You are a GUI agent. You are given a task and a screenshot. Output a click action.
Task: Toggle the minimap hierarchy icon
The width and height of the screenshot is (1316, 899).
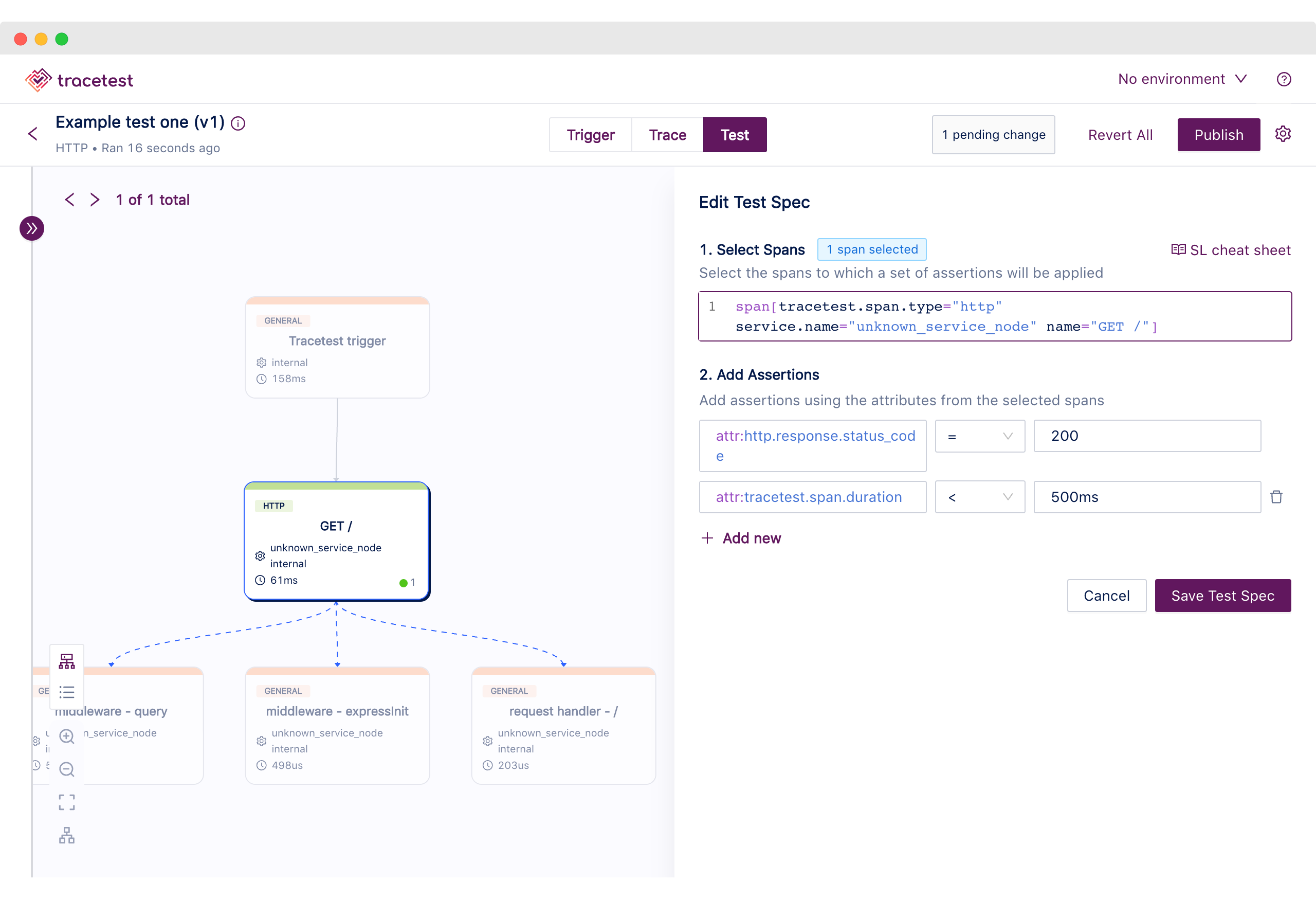coord(67,836)
